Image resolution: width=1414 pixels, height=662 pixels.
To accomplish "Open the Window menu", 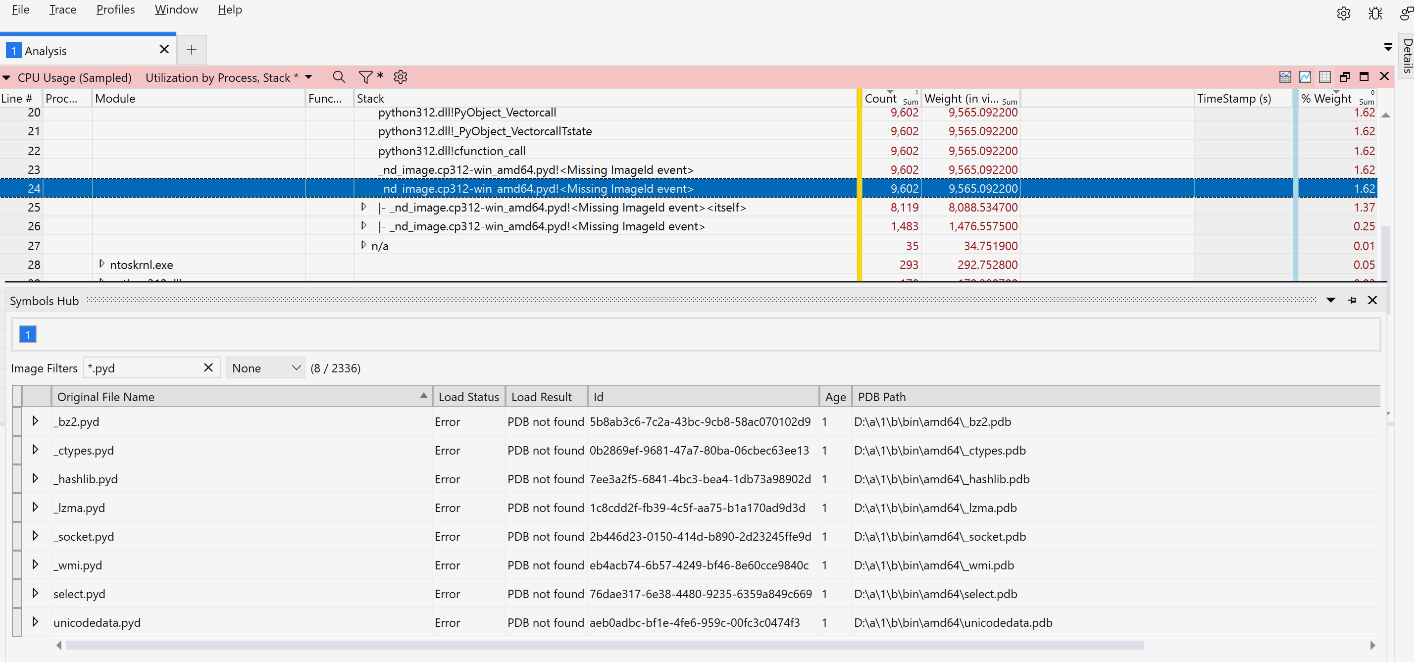I will click(x=176, y=9).
